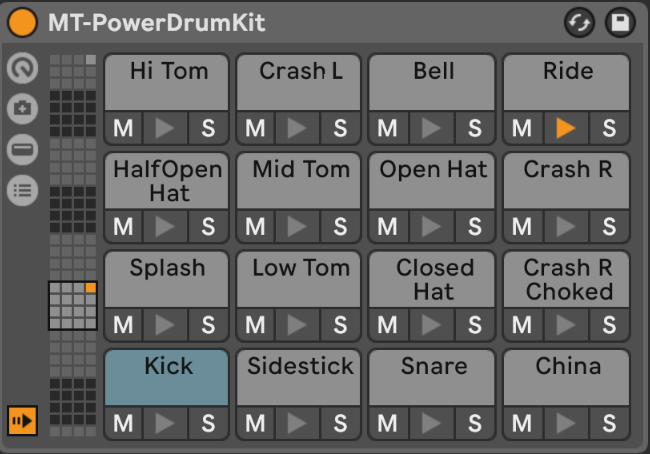The image size is (650, 454).
Task: Toggle the MT-PowerDrumKit device activator
Action: (21, 22)
